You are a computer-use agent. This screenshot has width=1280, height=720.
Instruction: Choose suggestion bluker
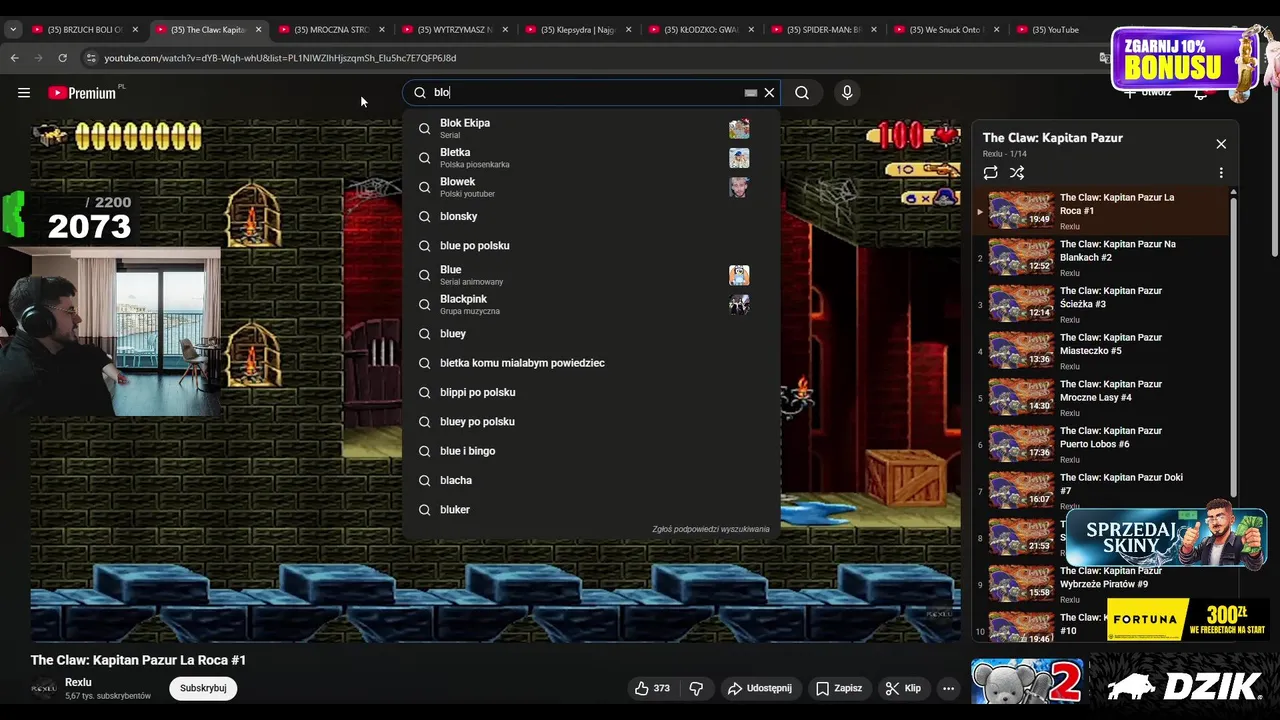coord(591,510)
